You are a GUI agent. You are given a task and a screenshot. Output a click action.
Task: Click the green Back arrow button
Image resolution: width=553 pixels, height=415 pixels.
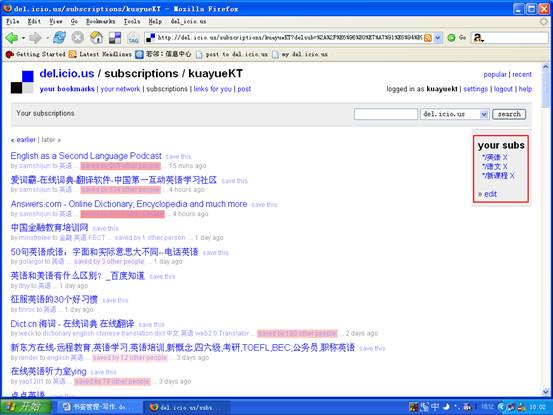(x=12, y=37)
